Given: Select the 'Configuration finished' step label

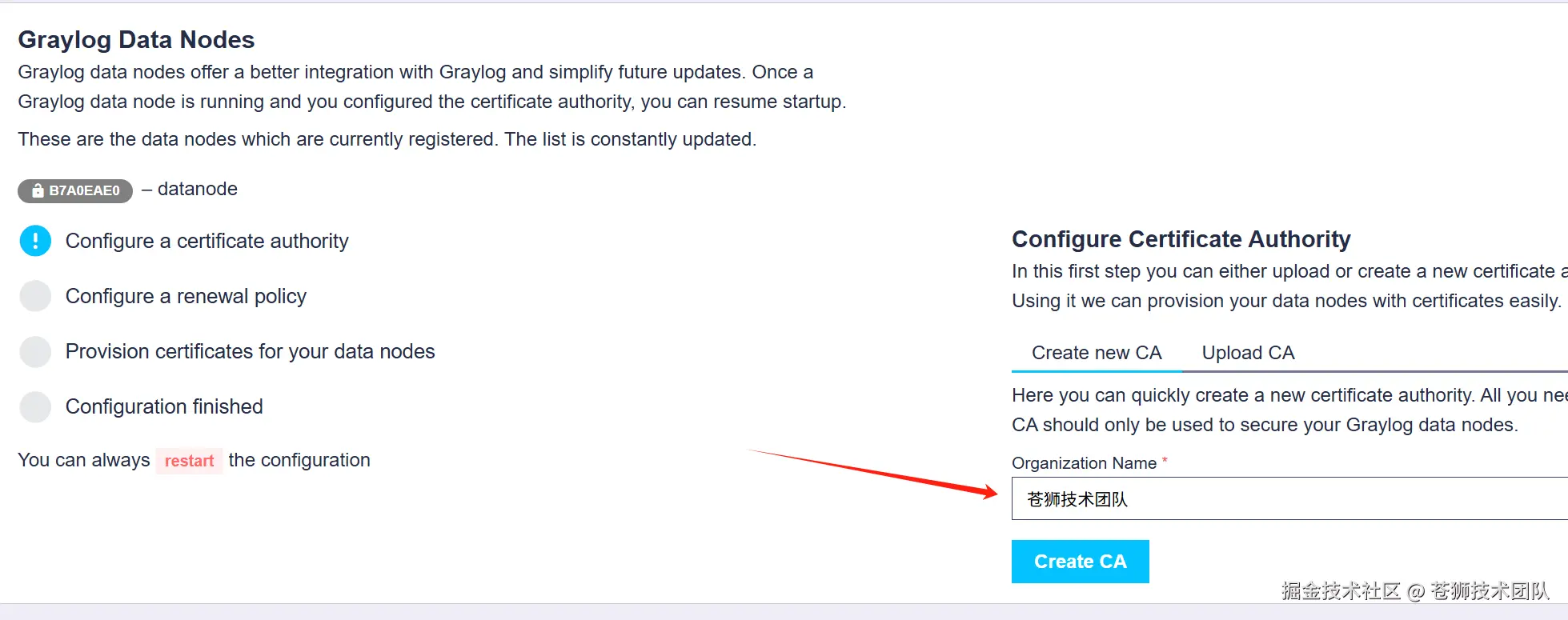Looking at the screenshot, I should (x=164, y=406).
